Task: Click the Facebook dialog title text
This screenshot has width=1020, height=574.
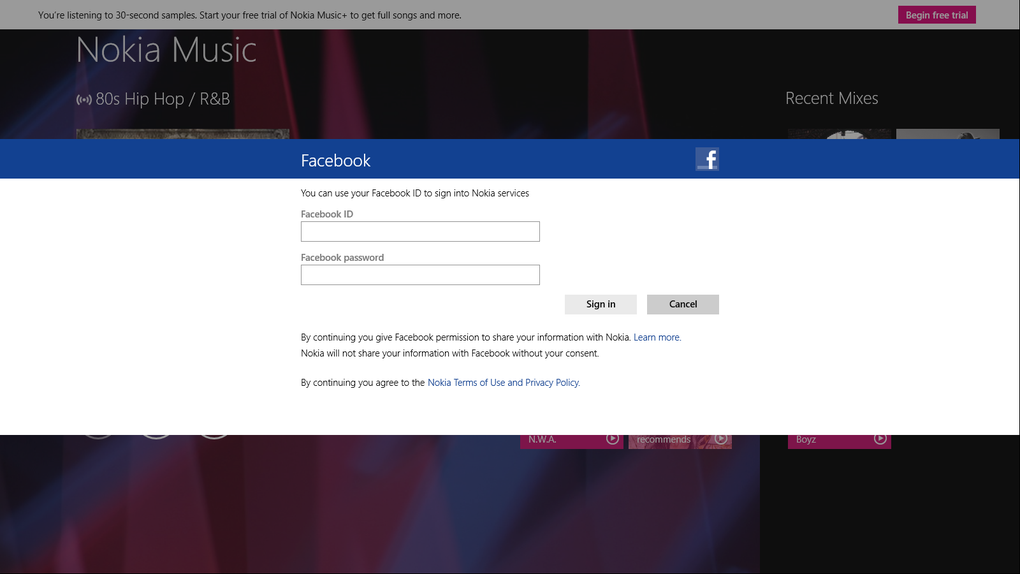Action: [x=336, y=161]
